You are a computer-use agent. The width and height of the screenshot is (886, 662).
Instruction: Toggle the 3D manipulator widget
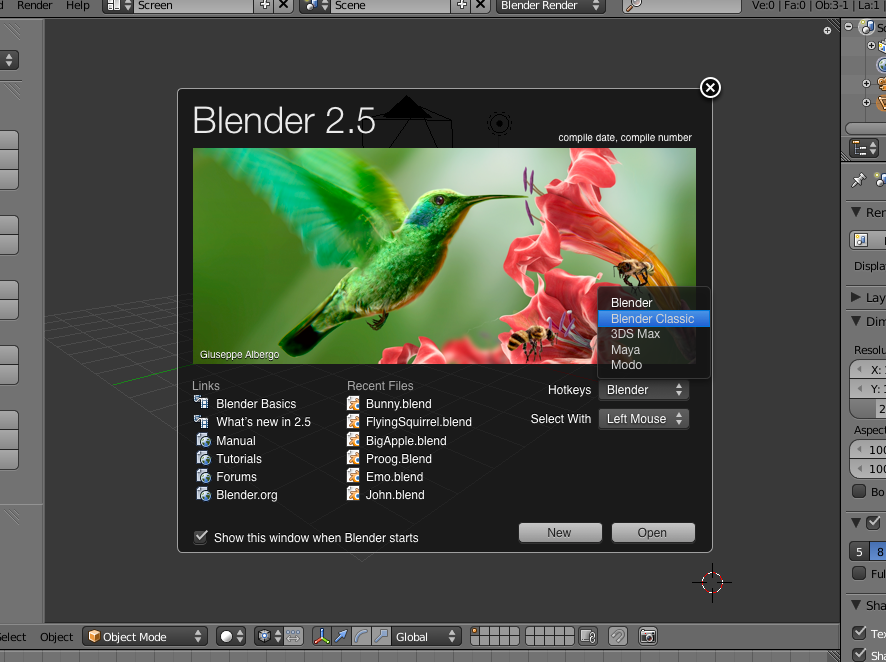(x=321, y=637)
